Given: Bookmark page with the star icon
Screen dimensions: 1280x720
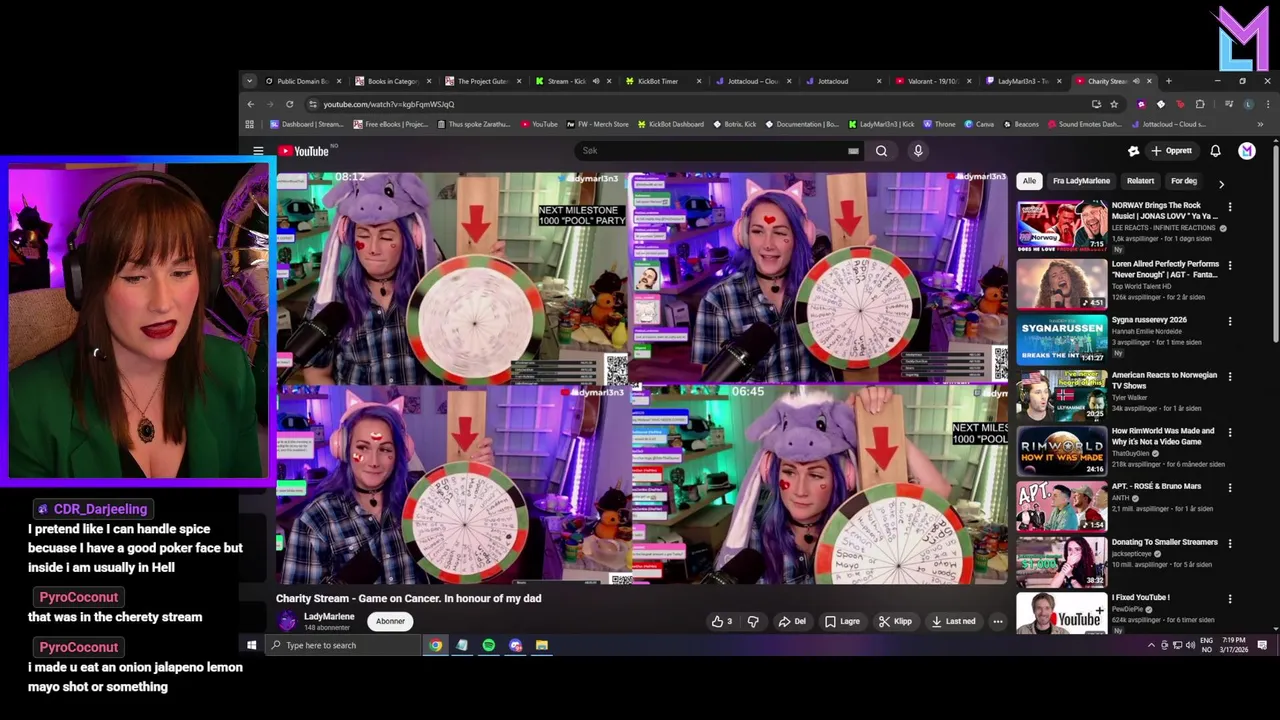Looking at the screenshot, I should pyautogui.click(x=1116, y=104).
